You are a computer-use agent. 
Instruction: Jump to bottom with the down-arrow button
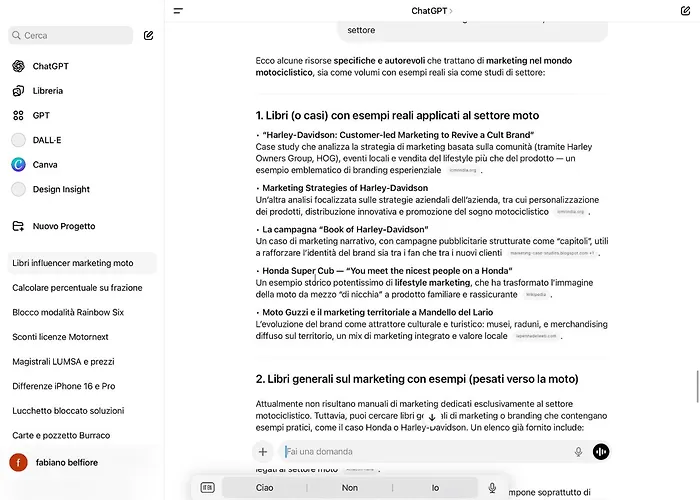tap(432, 417)
